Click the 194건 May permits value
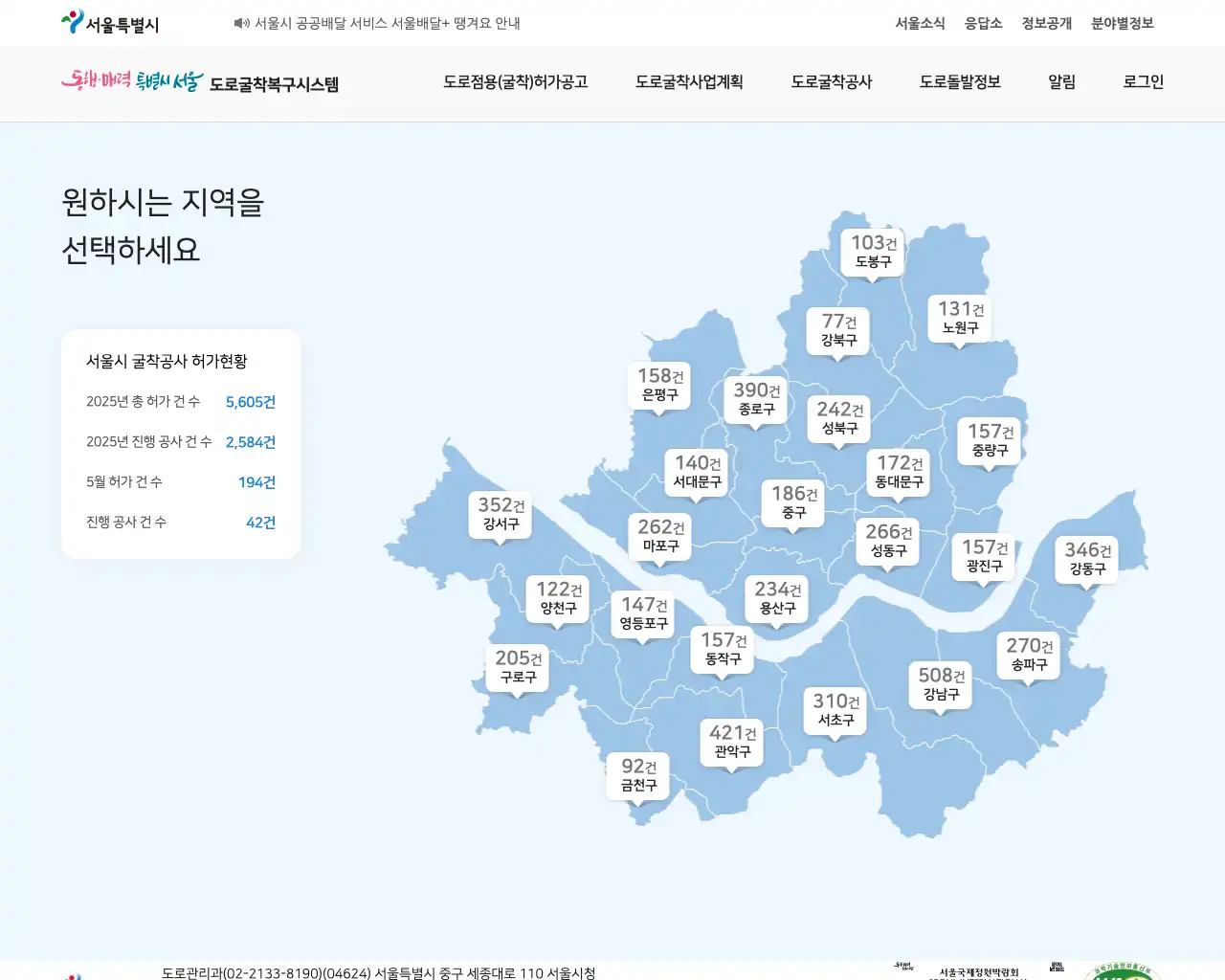1225x980 pixels. click(256, 482)
